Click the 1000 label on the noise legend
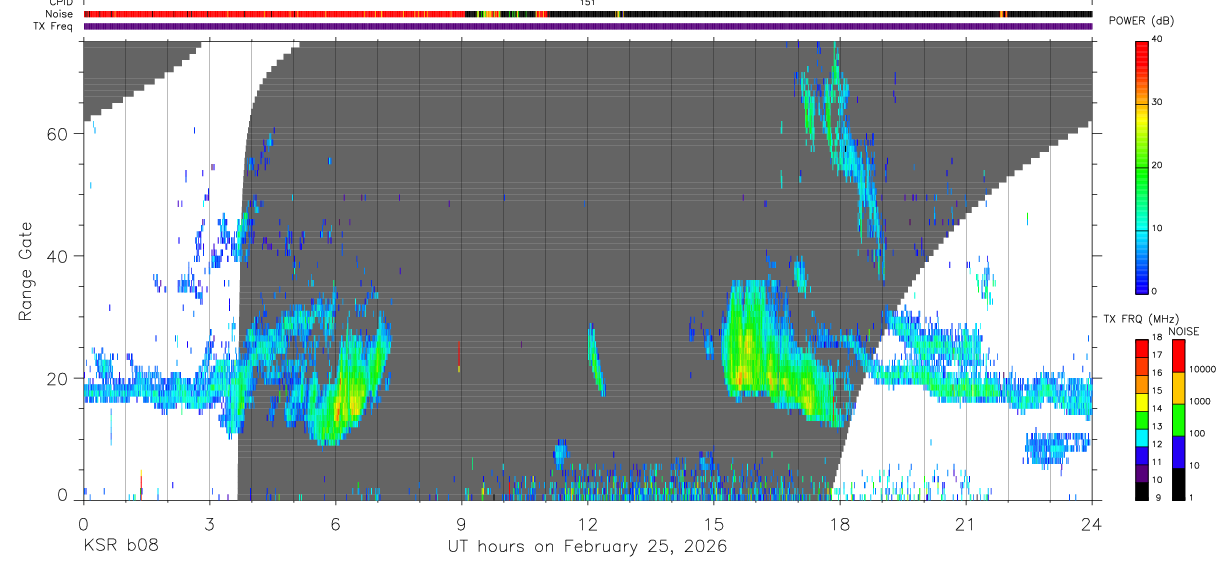The image size is (1228, 567). [x=1198, y=402]
